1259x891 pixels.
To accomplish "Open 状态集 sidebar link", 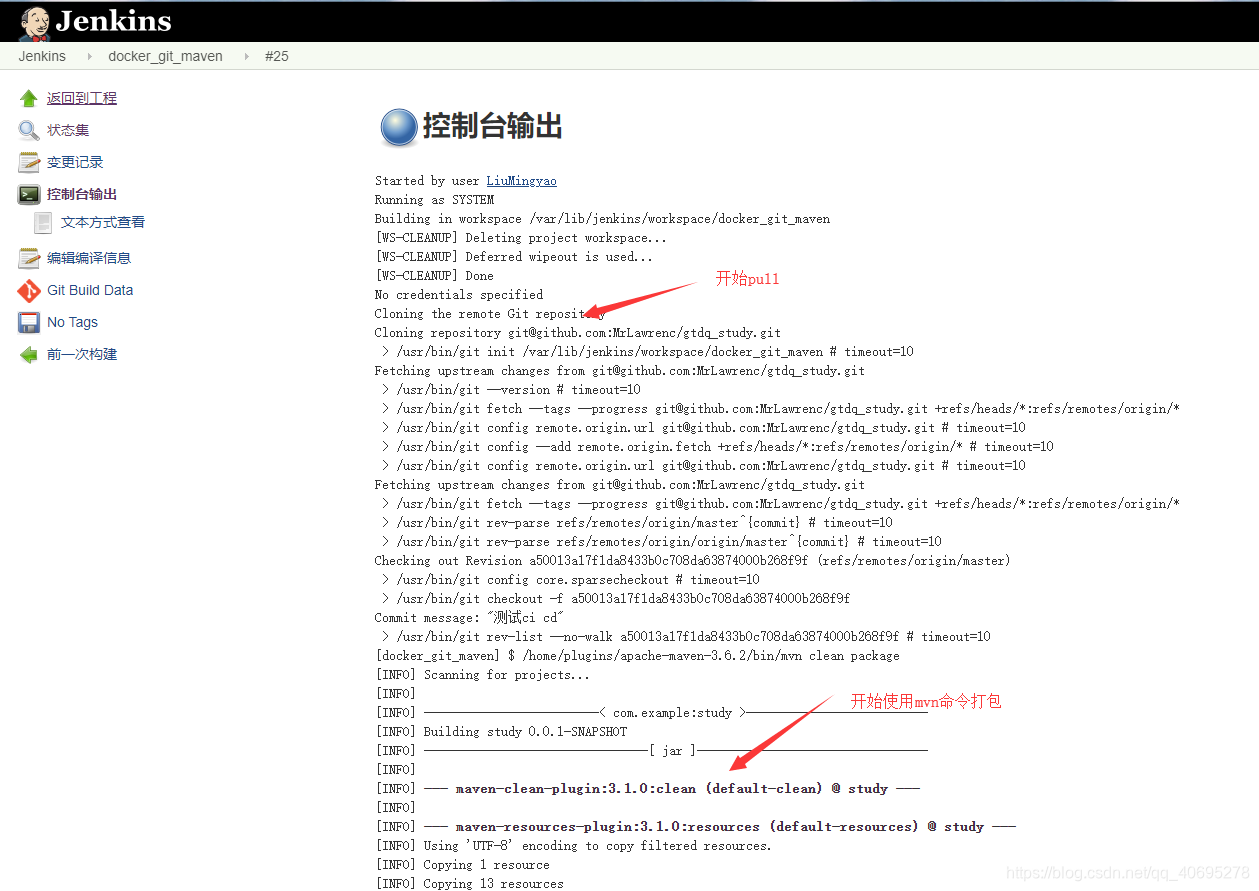I will (x=68, y=130).
